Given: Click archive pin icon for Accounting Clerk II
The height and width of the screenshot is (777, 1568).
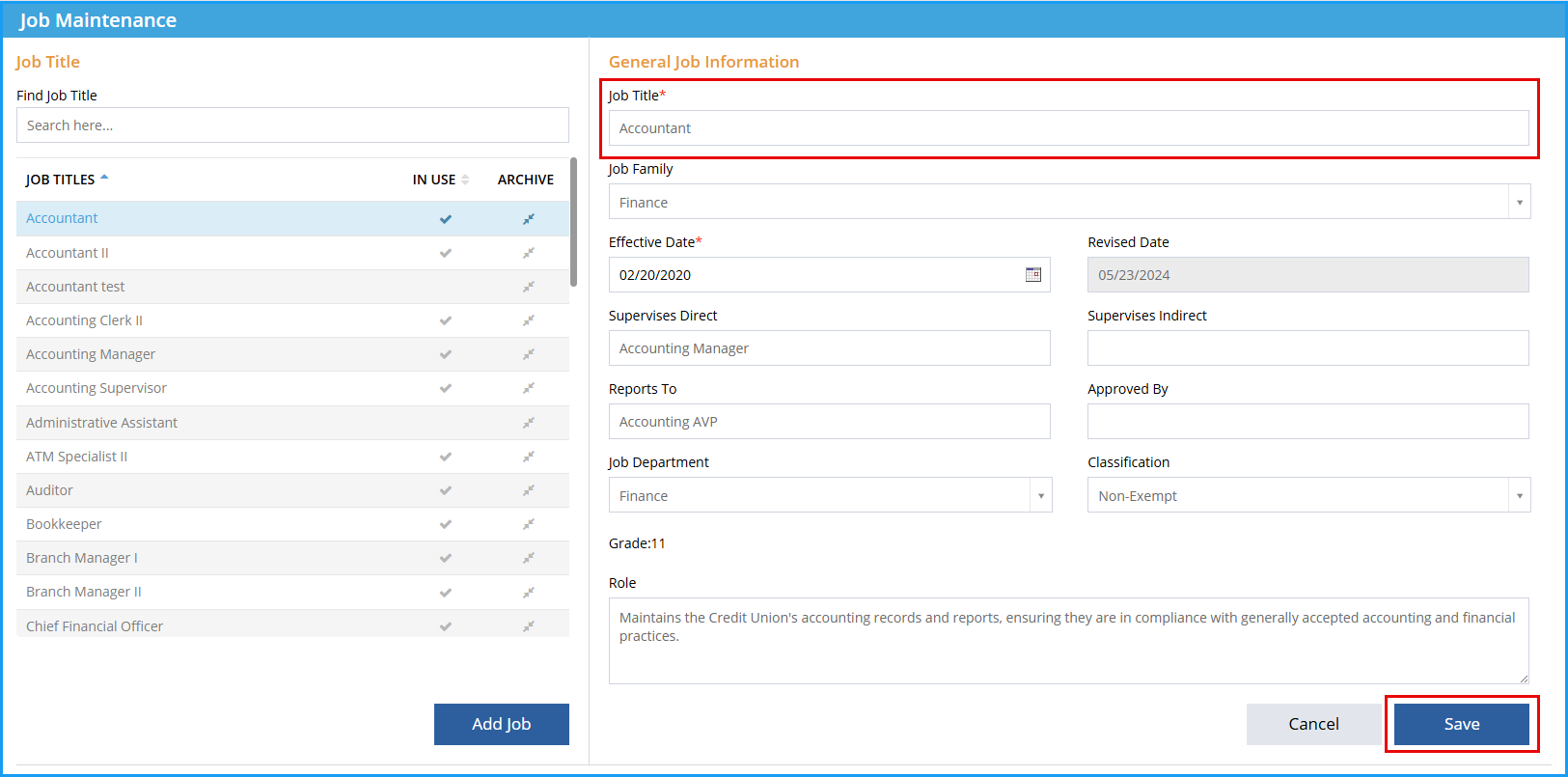Looking at the screenshot, I should click(x=529, y=320).
